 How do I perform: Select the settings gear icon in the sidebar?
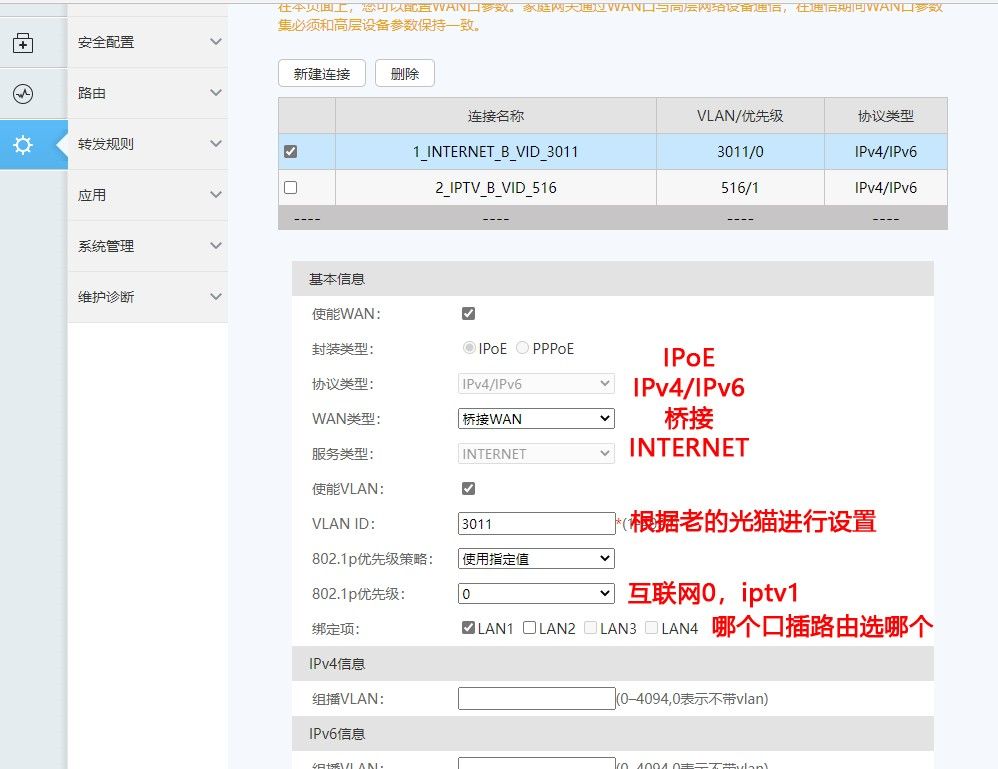[22, 144]
